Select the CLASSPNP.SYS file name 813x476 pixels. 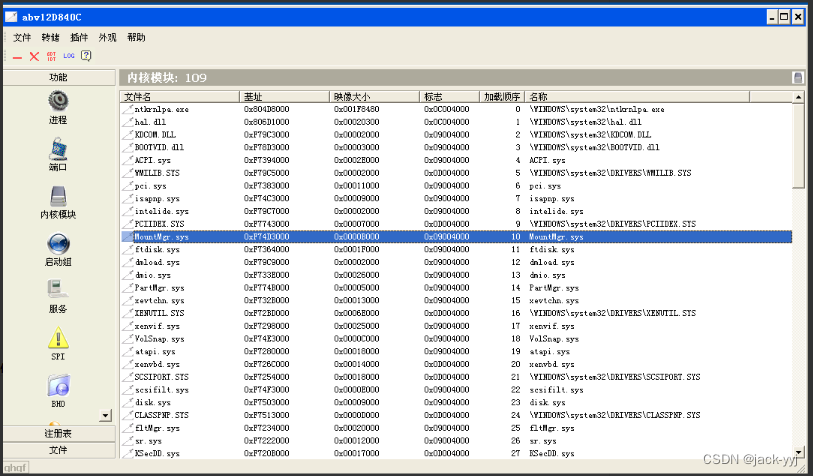point(161,415)
